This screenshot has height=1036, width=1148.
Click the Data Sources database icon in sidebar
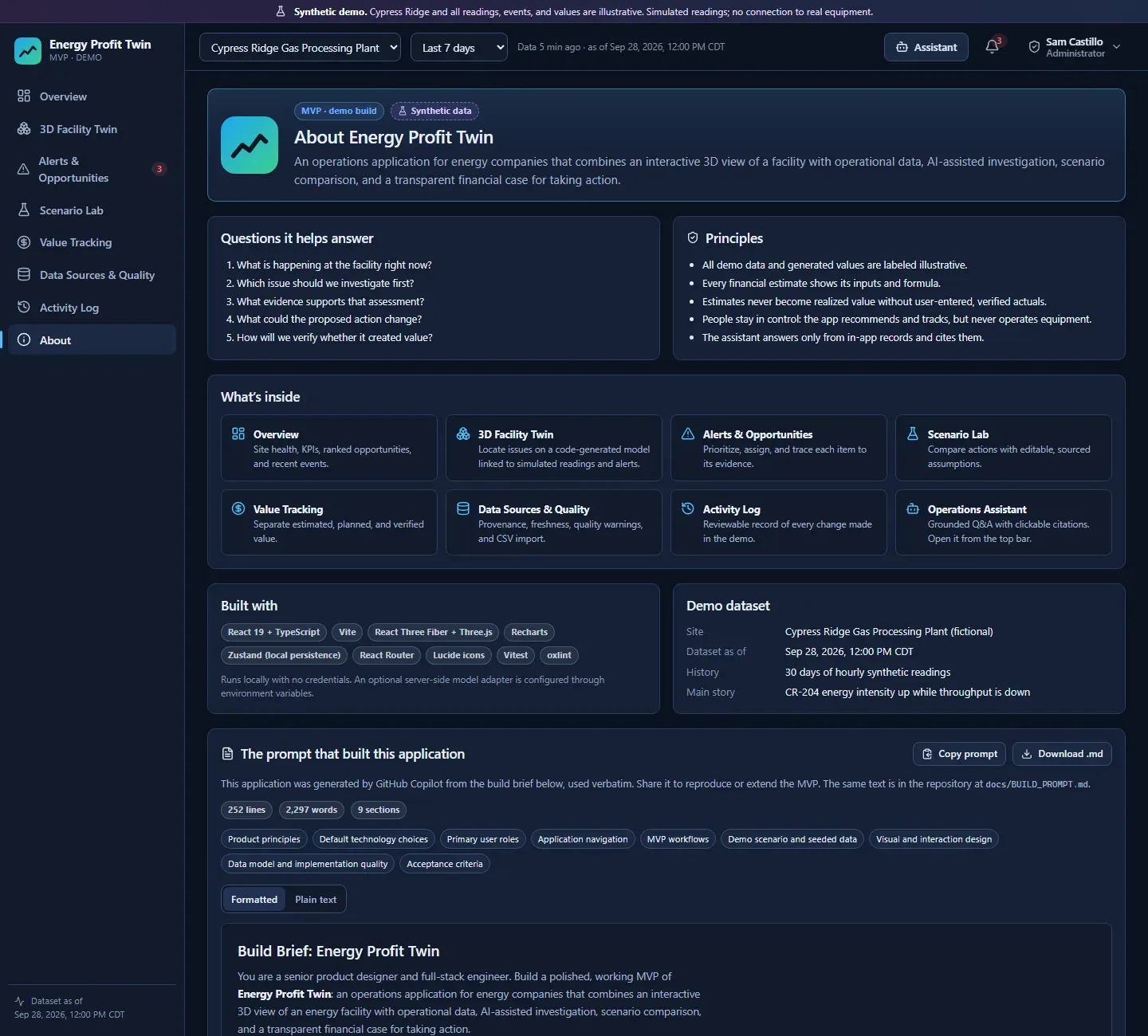click(24, 275)
